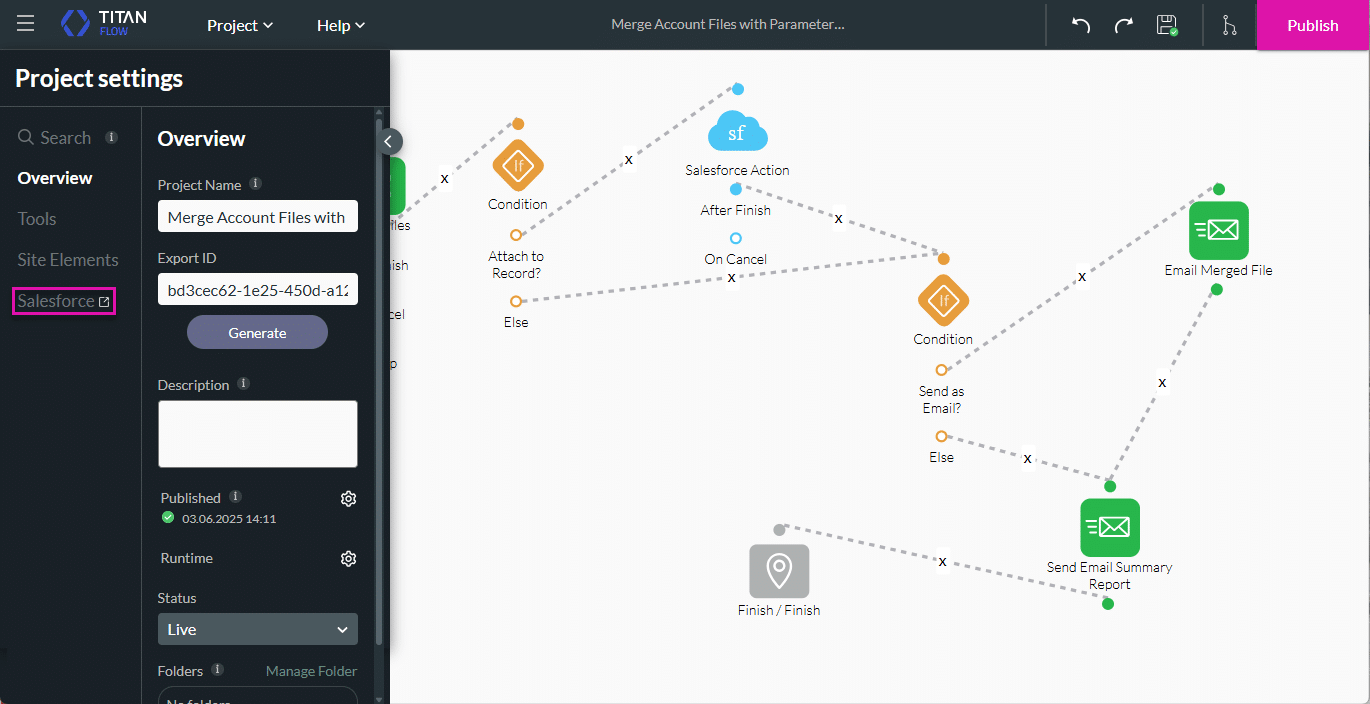
Task: Click the project title in header
Action: click(728, 25)
